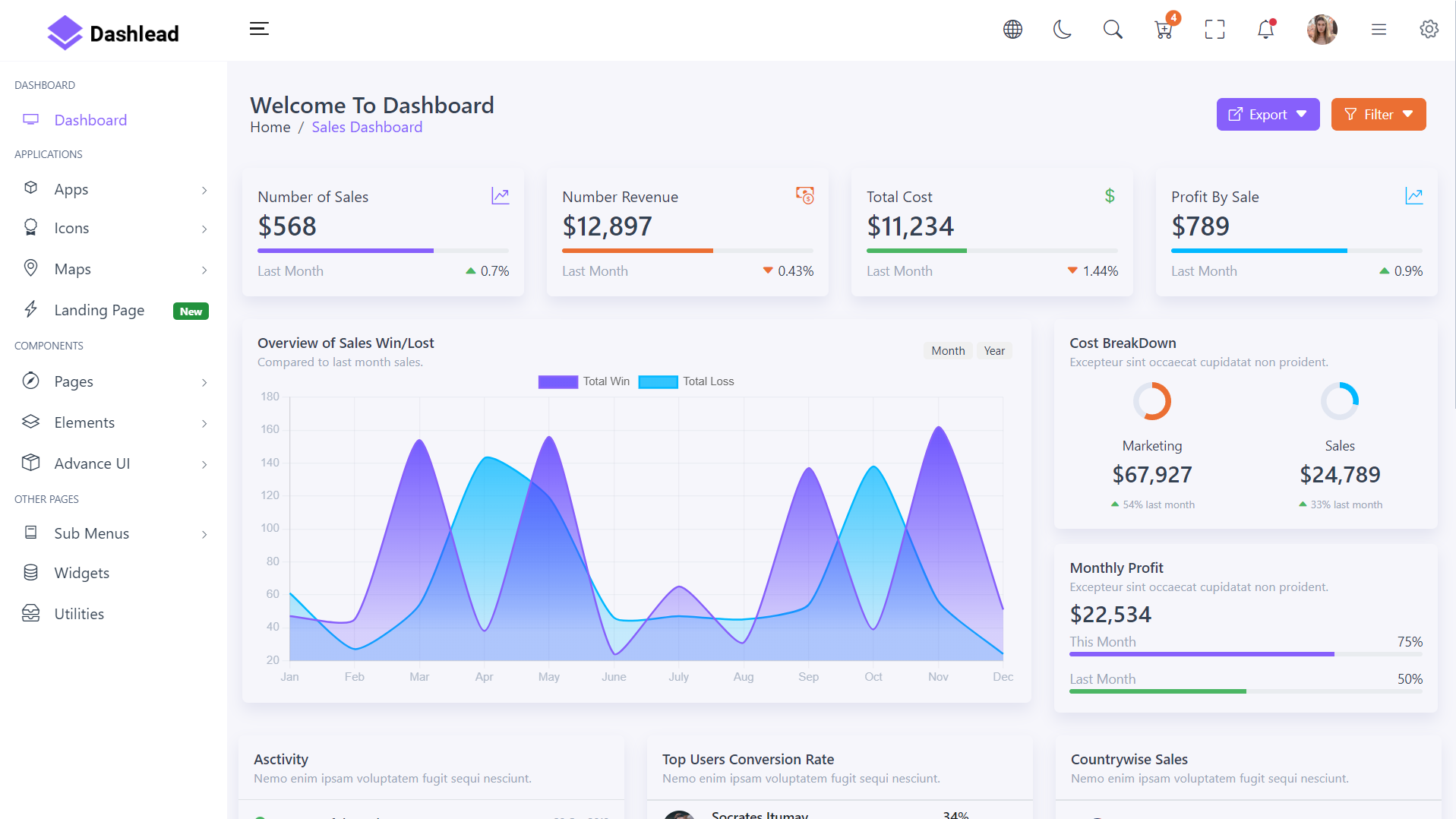This screenshot has height=819, width=1456.
Task: Click the $67,927 Marketing value
Action: pos(1152,475)
